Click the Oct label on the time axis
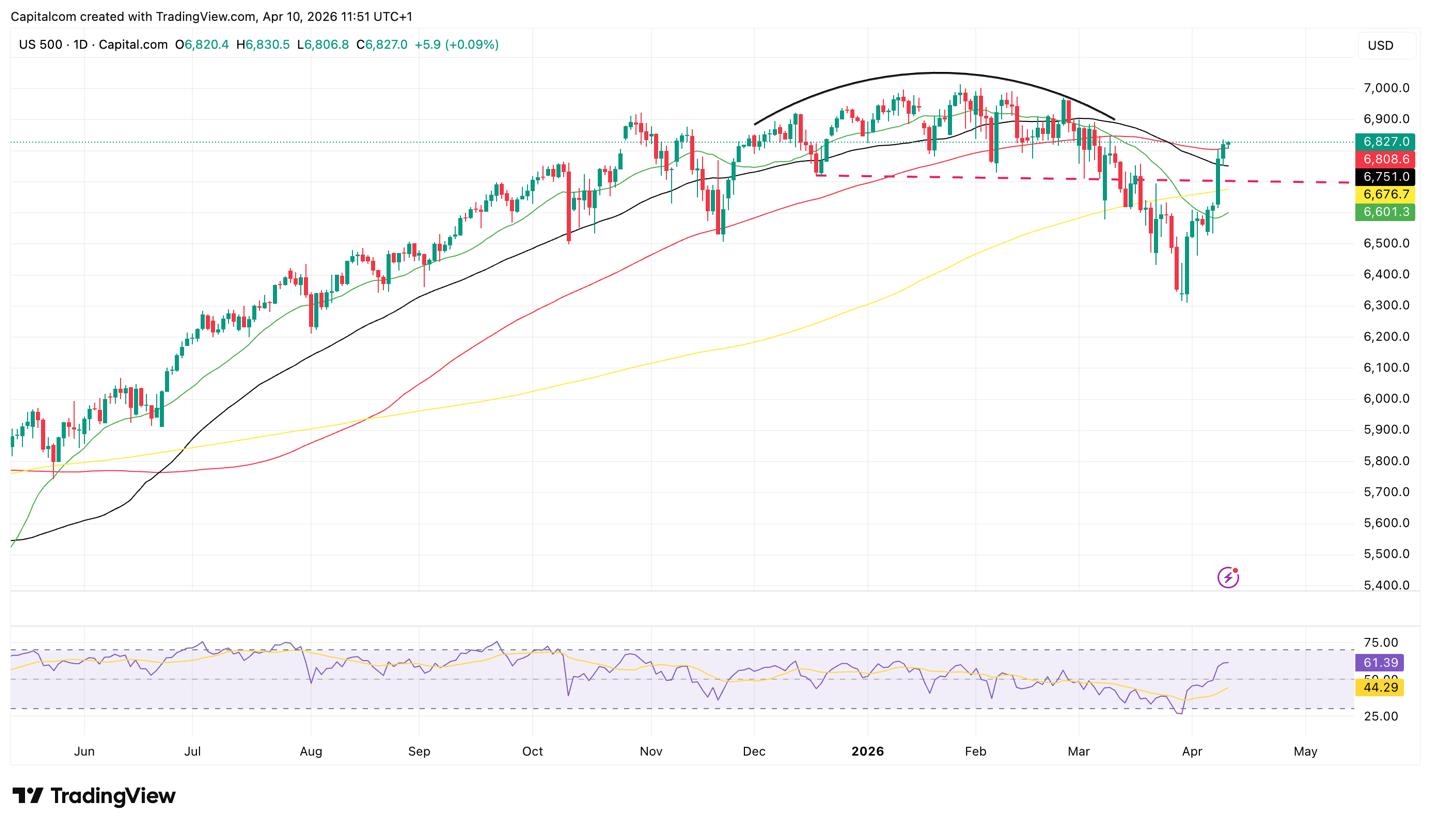Image resolution: width=1431 pixels, height=827 pixels. pyautogui.click(x=532, y=751)
